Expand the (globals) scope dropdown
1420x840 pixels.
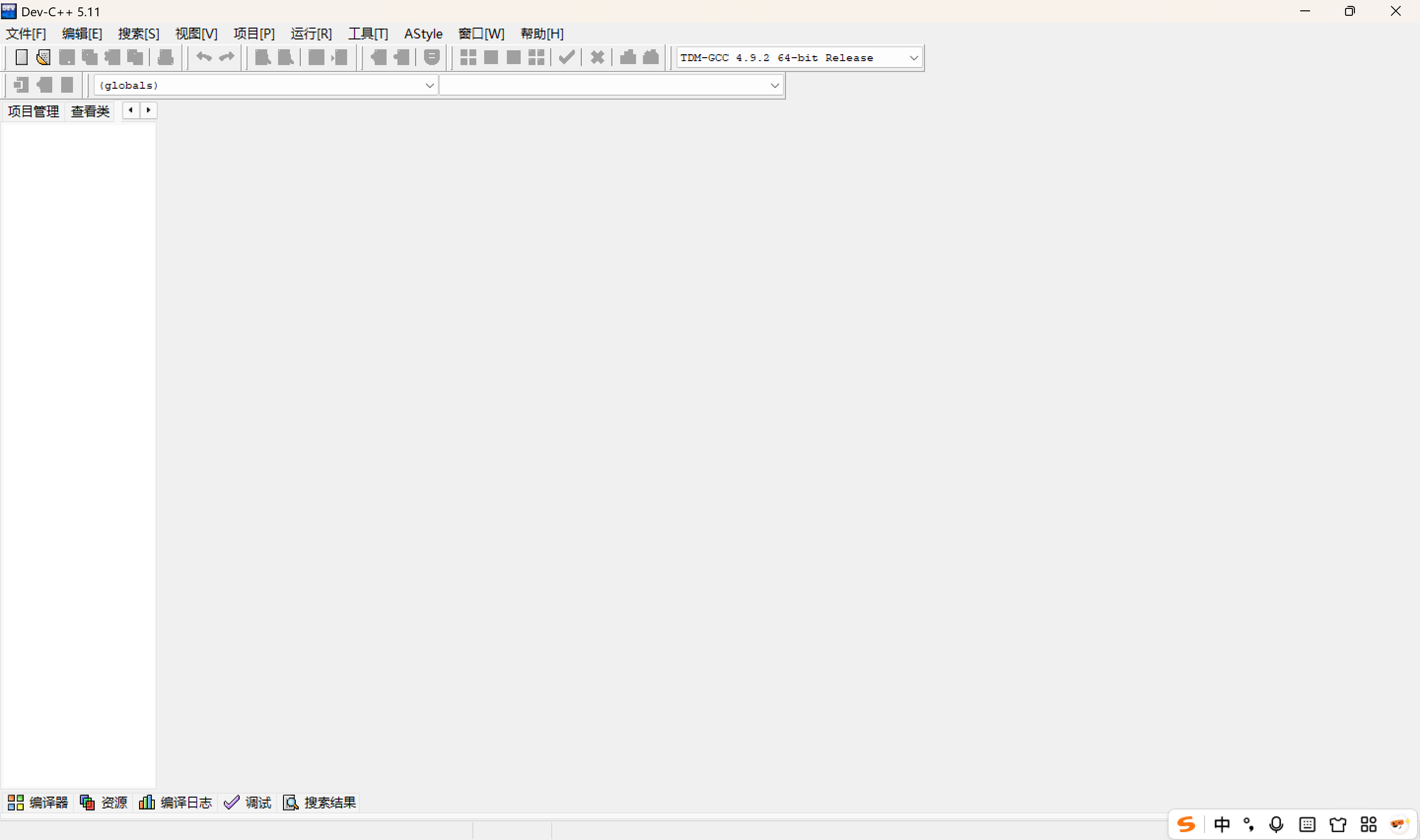(x=429, y=85)
